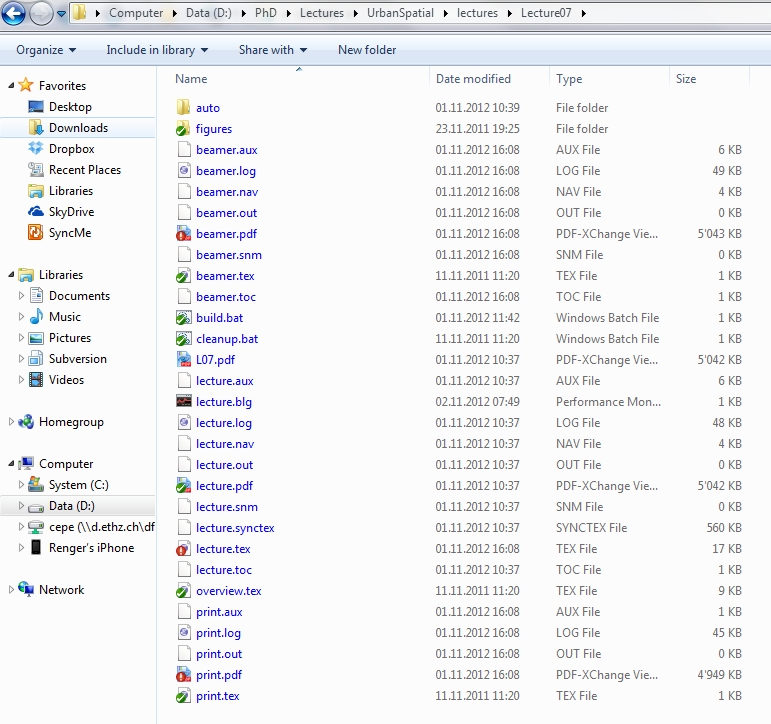Expand the Network node
The height and width of the screenshot is (724, 771).
pos(11,589)
